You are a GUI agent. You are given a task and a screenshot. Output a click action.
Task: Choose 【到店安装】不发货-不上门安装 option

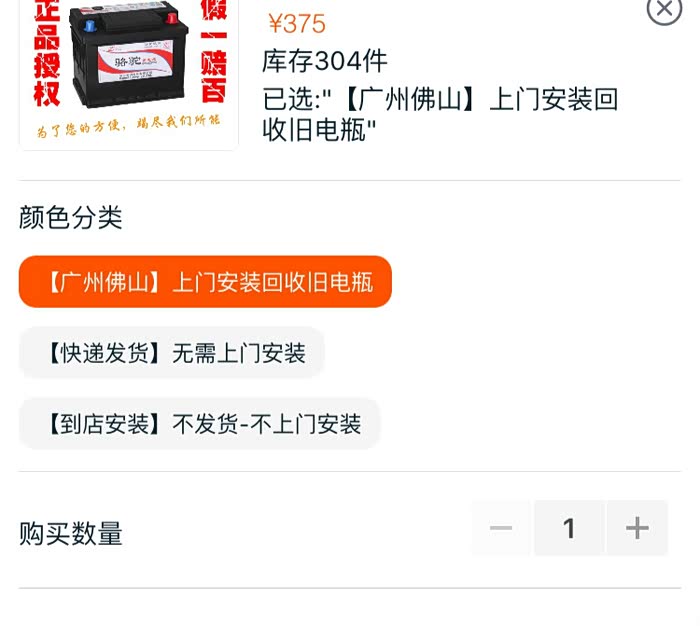[199, 424]
